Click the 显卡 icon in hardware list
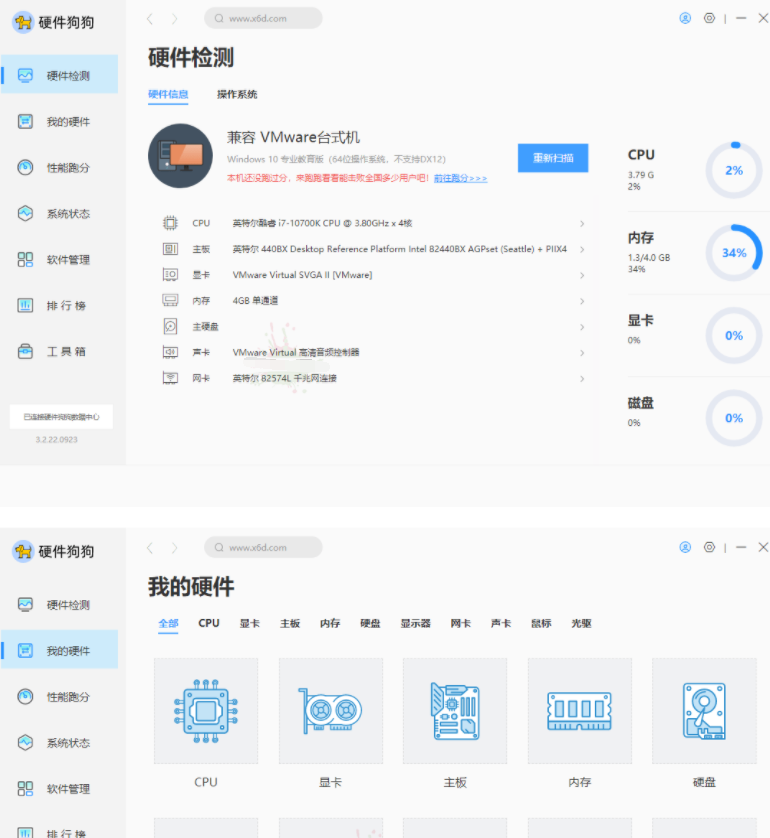This screenshot has height=838, width=770. pos(170,275)
